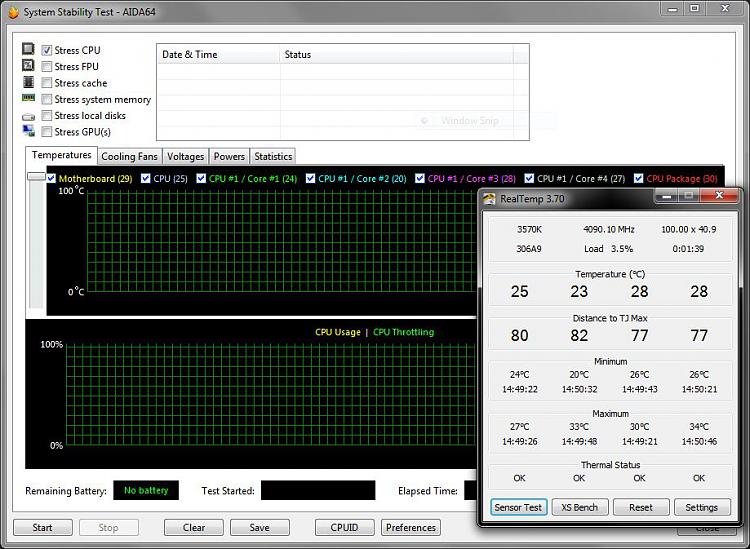
Task: Toggle the Motherboard (29) graph checkbox
Action: point(51,178)
